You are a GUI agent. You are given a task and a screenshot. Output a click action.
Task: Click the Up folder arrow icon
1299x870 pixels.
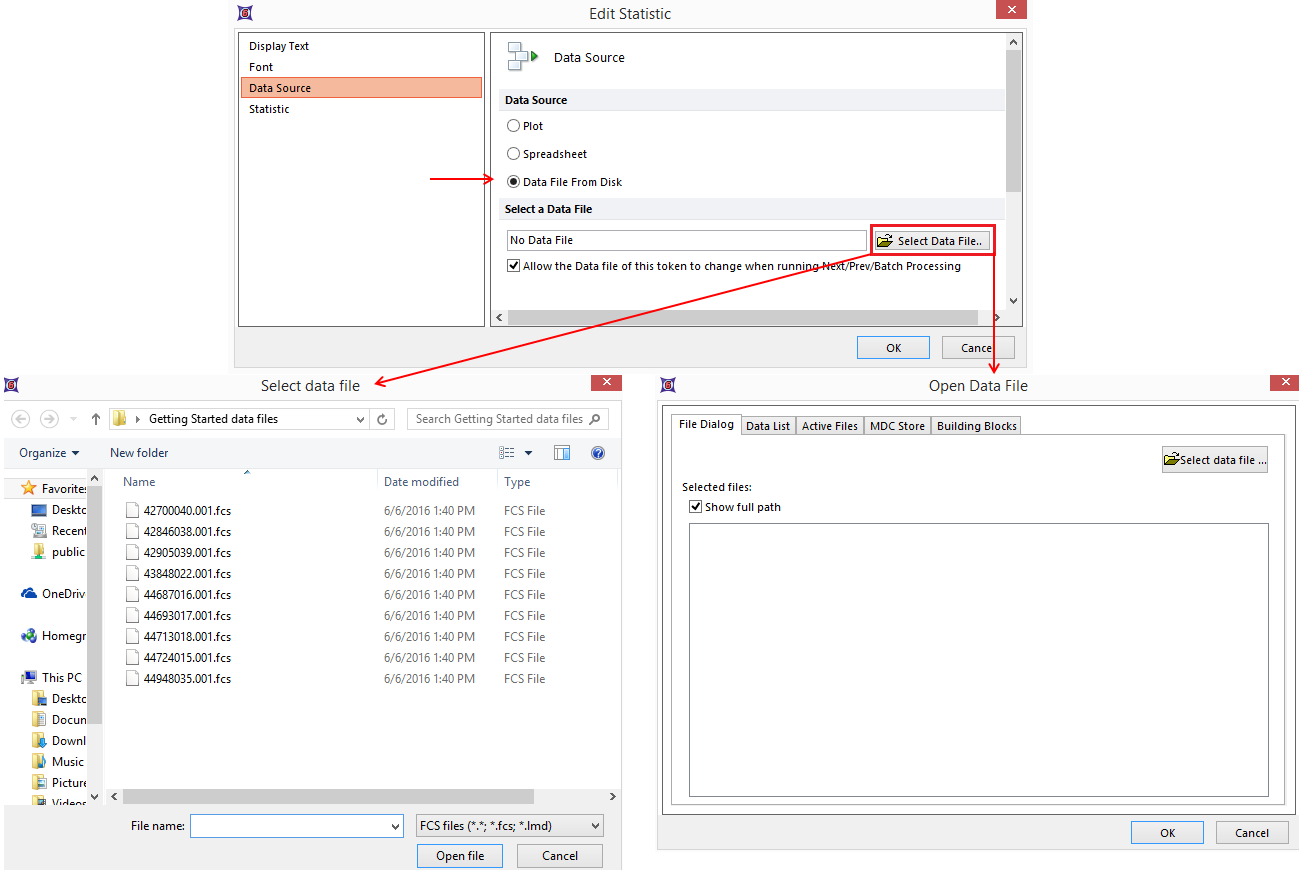point(96,420)
